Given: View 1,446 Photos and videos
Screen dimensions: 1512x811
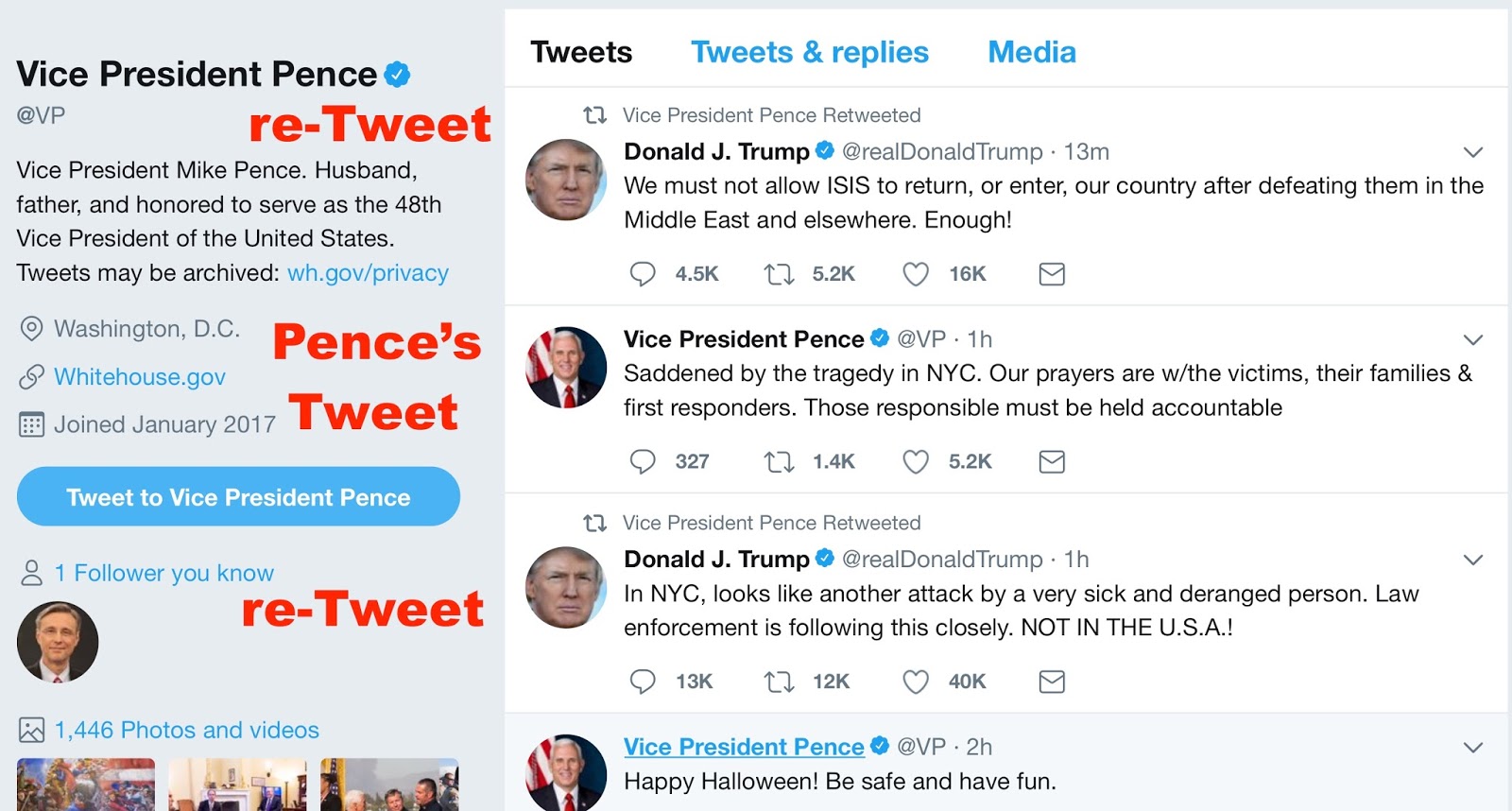Looking at the screenshot, I should [186, 730].
